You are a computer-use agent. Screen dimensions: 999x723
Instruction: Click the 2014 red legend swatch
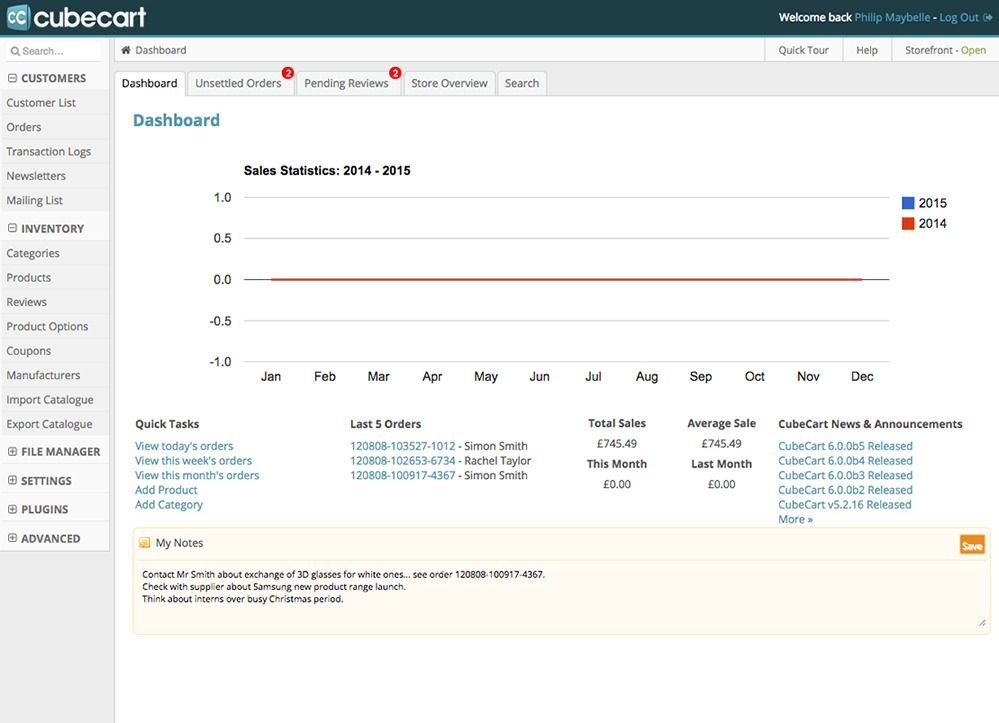[x=908, y=224]
